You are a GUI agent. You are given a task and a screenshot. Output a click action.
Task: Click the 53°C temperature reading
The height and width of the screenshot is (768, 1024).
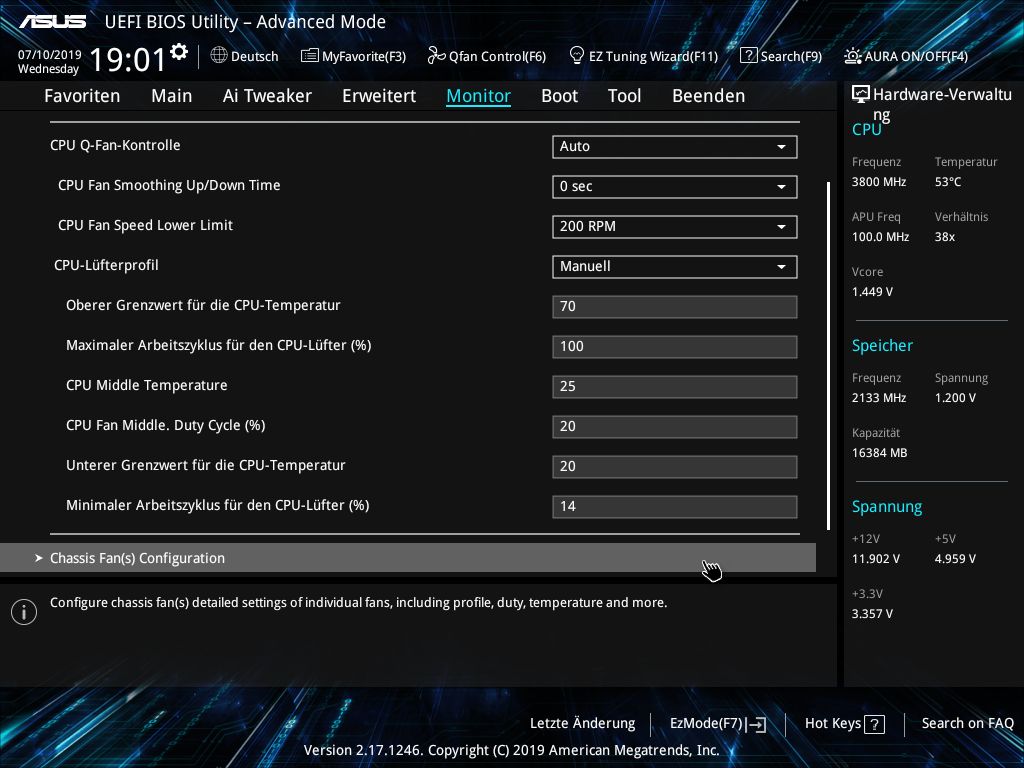[948, 182]
